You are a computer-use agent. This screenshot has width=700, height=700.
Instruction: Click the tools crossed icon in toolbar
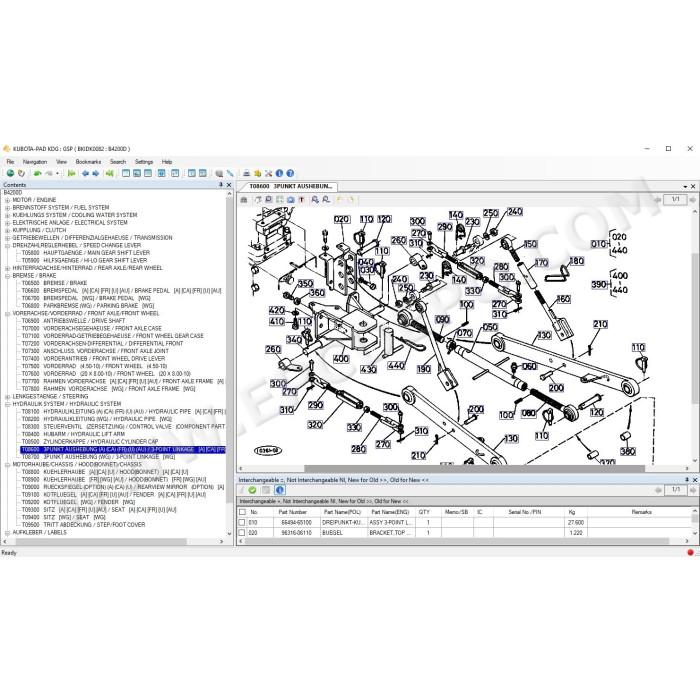click(268, 173)
